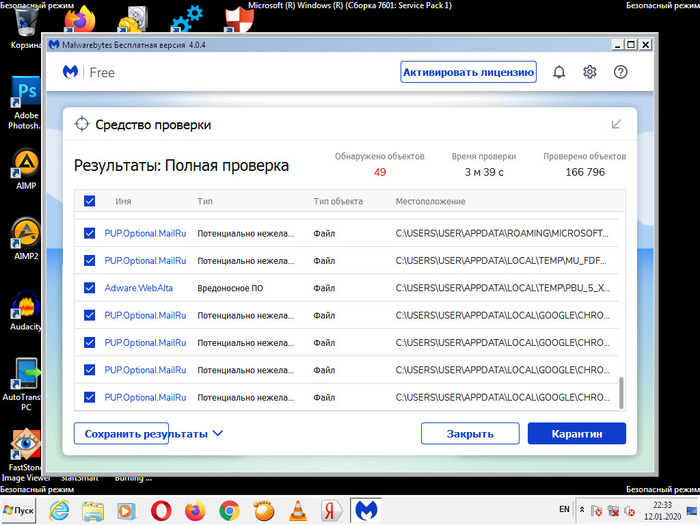This screenshot has width=700, height=525.
Task: Open the hard drive utility desktop shortcut
Action: click(133, 20)
